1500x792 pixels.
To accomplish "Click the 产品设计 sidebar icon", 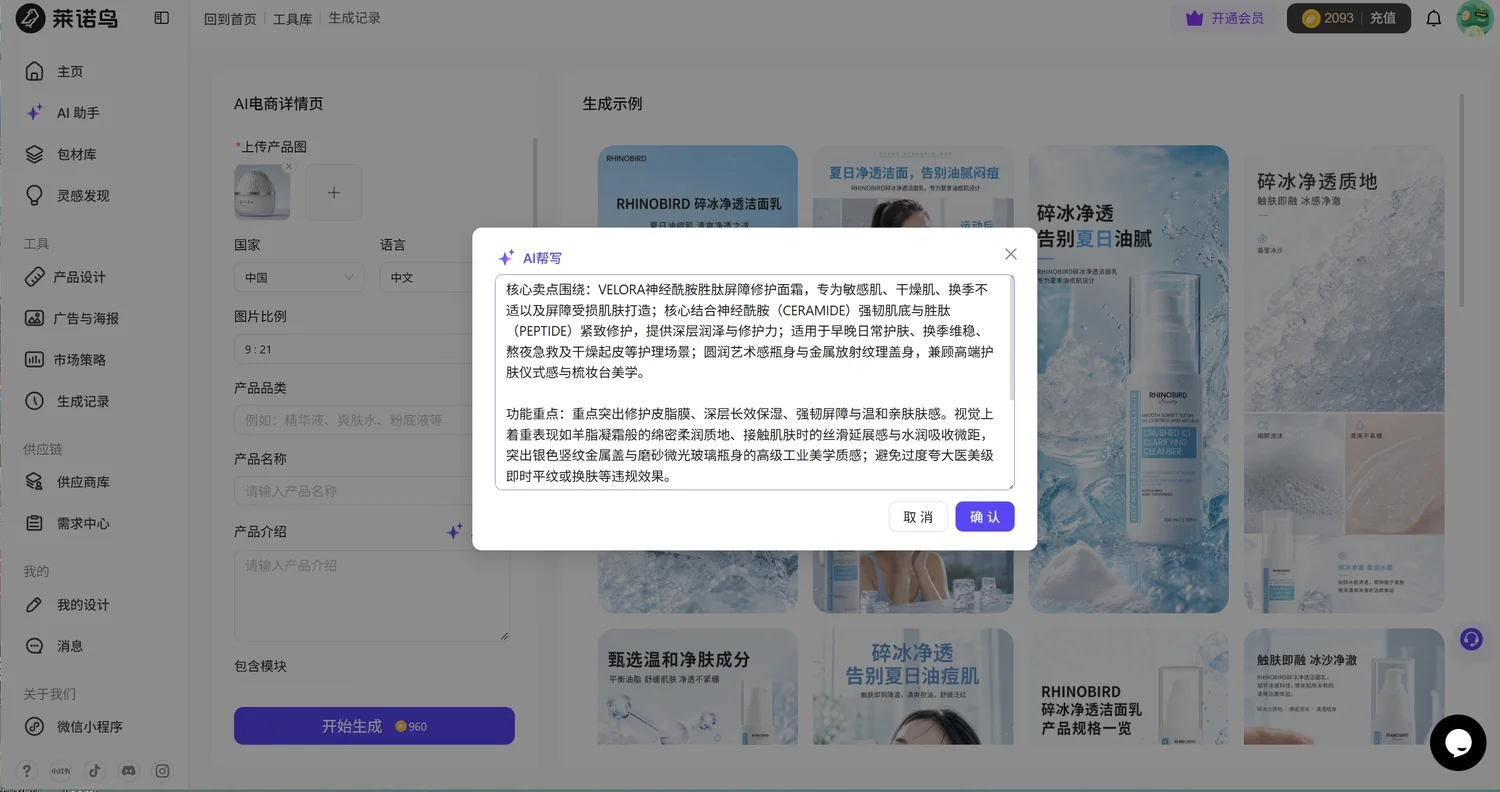I will pos(35,277).
